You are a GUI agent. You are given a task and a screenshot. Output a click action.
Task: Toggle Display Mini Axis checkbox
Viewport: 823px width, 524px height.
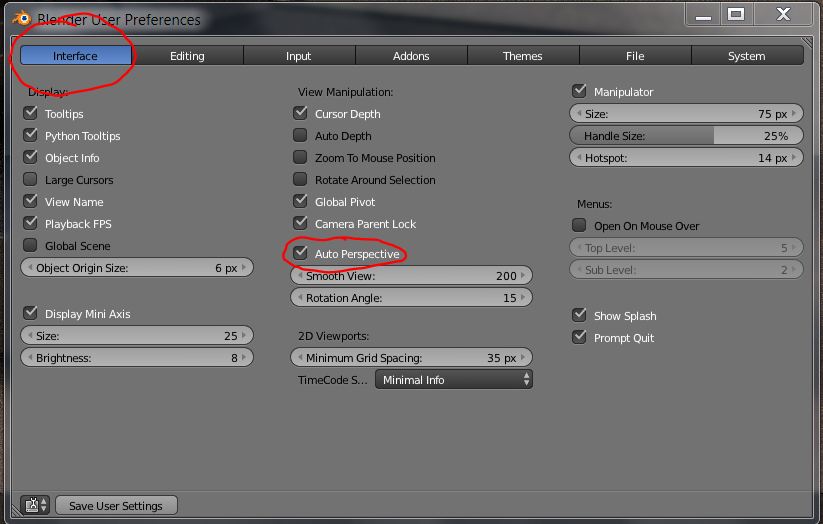(30, 313)
